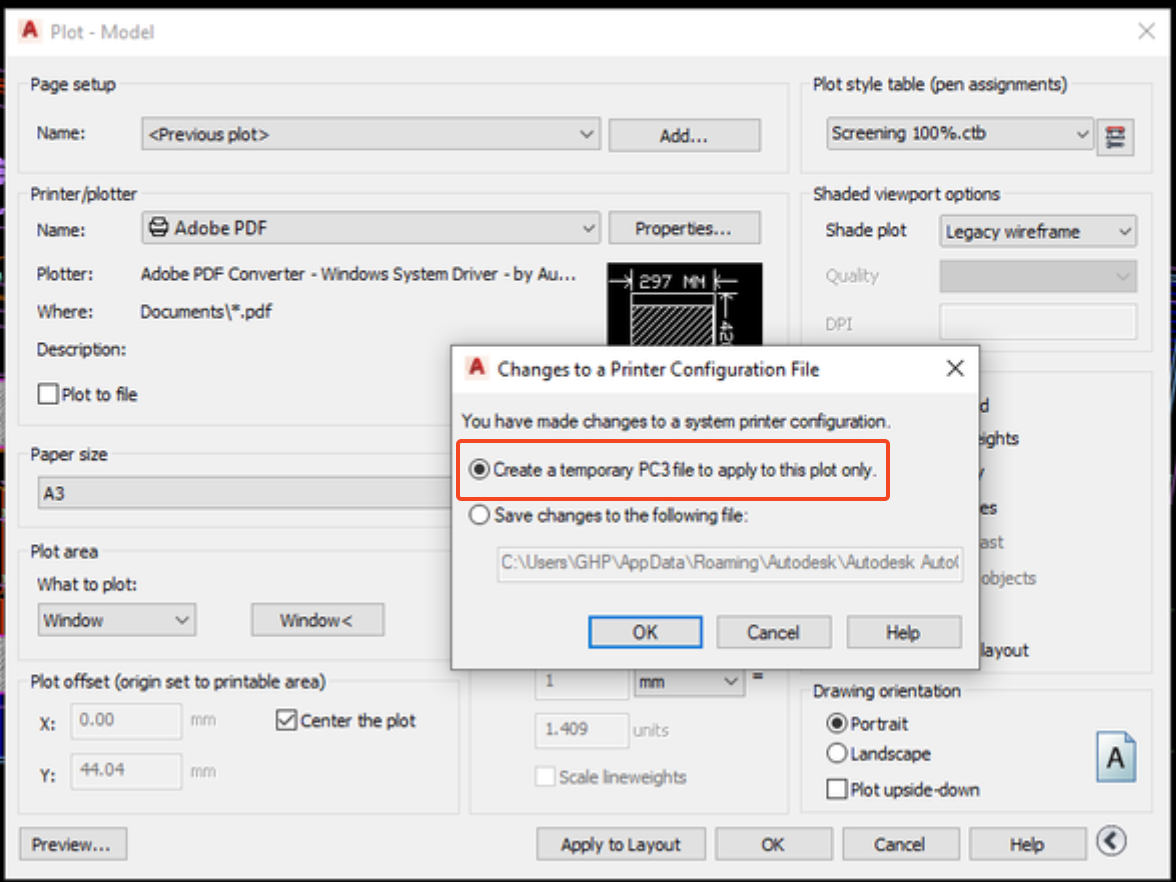Confirm with OK in the Changes dialog
The image size is (1176, 882).
pyautogui.click(x=645, y=631)
